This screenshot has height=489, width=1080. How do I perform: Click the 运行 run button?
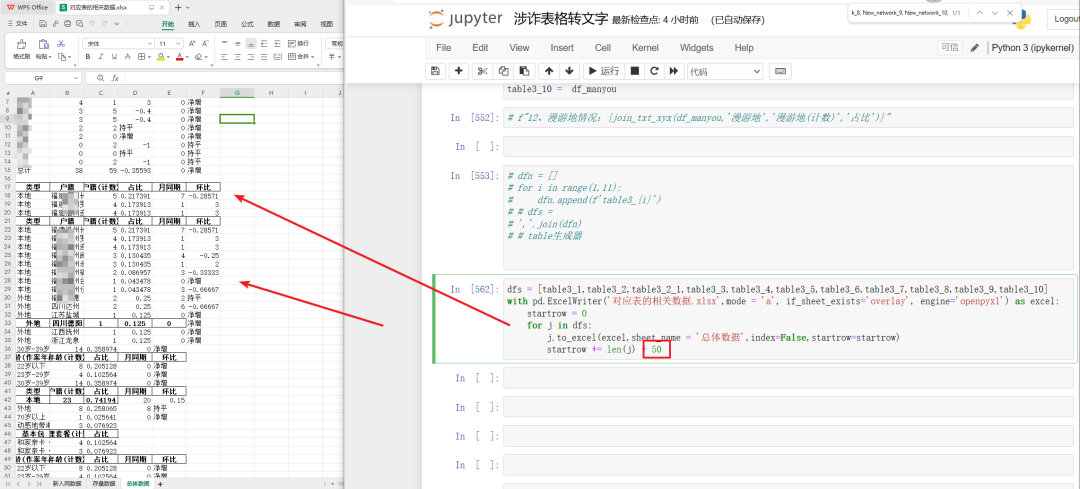coord(603,71)
